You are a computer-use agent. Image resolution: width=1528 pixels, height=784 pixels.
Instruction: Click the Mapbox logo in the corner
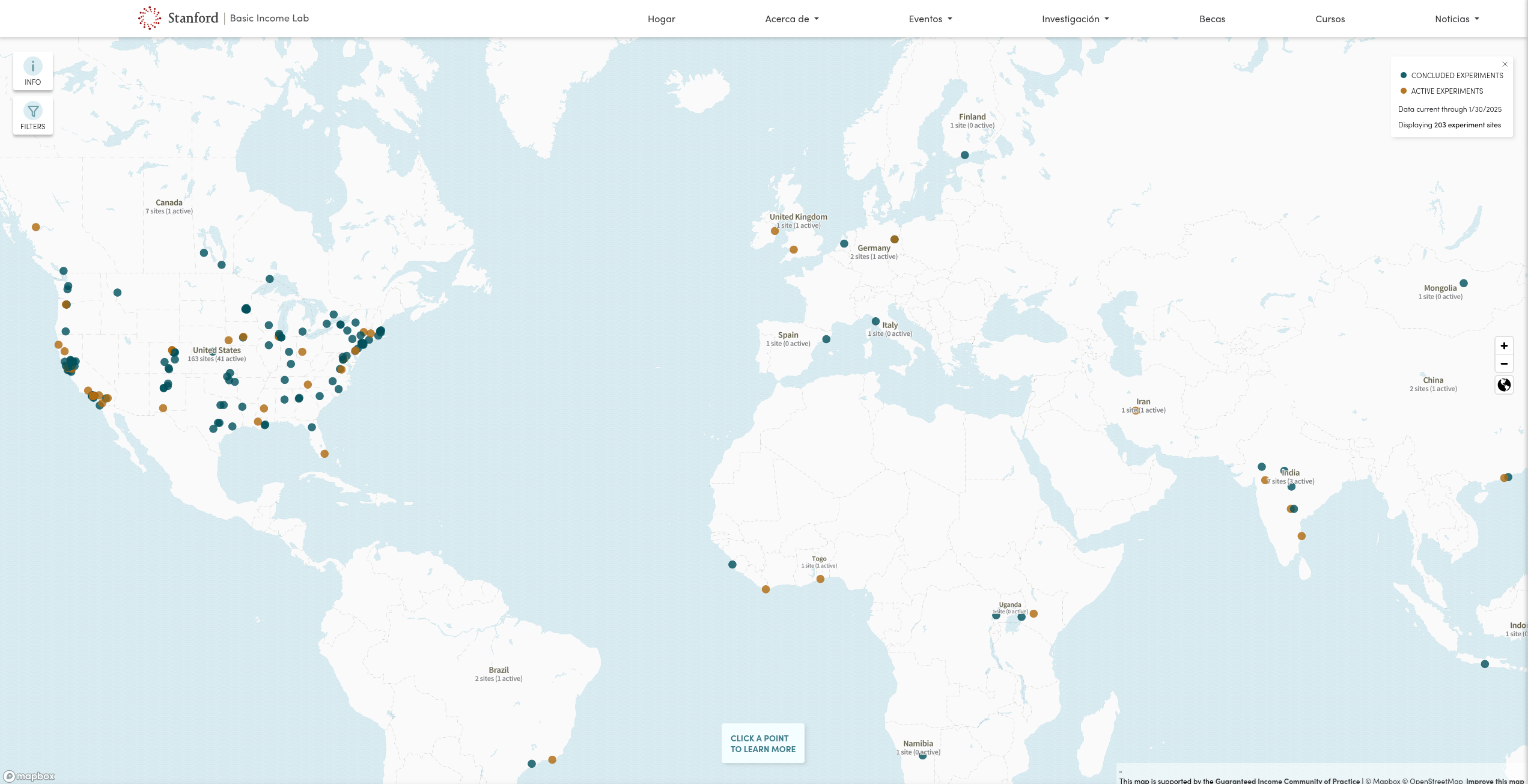(x=29, y=776)
